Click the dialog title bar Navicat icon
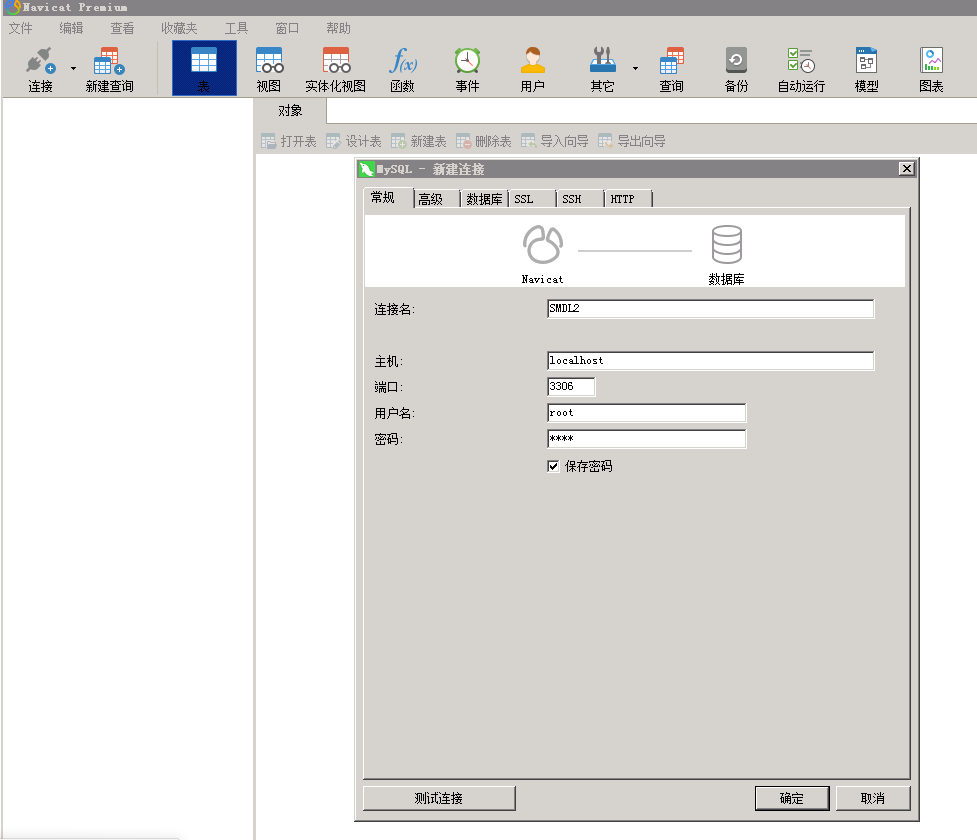Screen dimensions: 977x840 coord(366,169)
